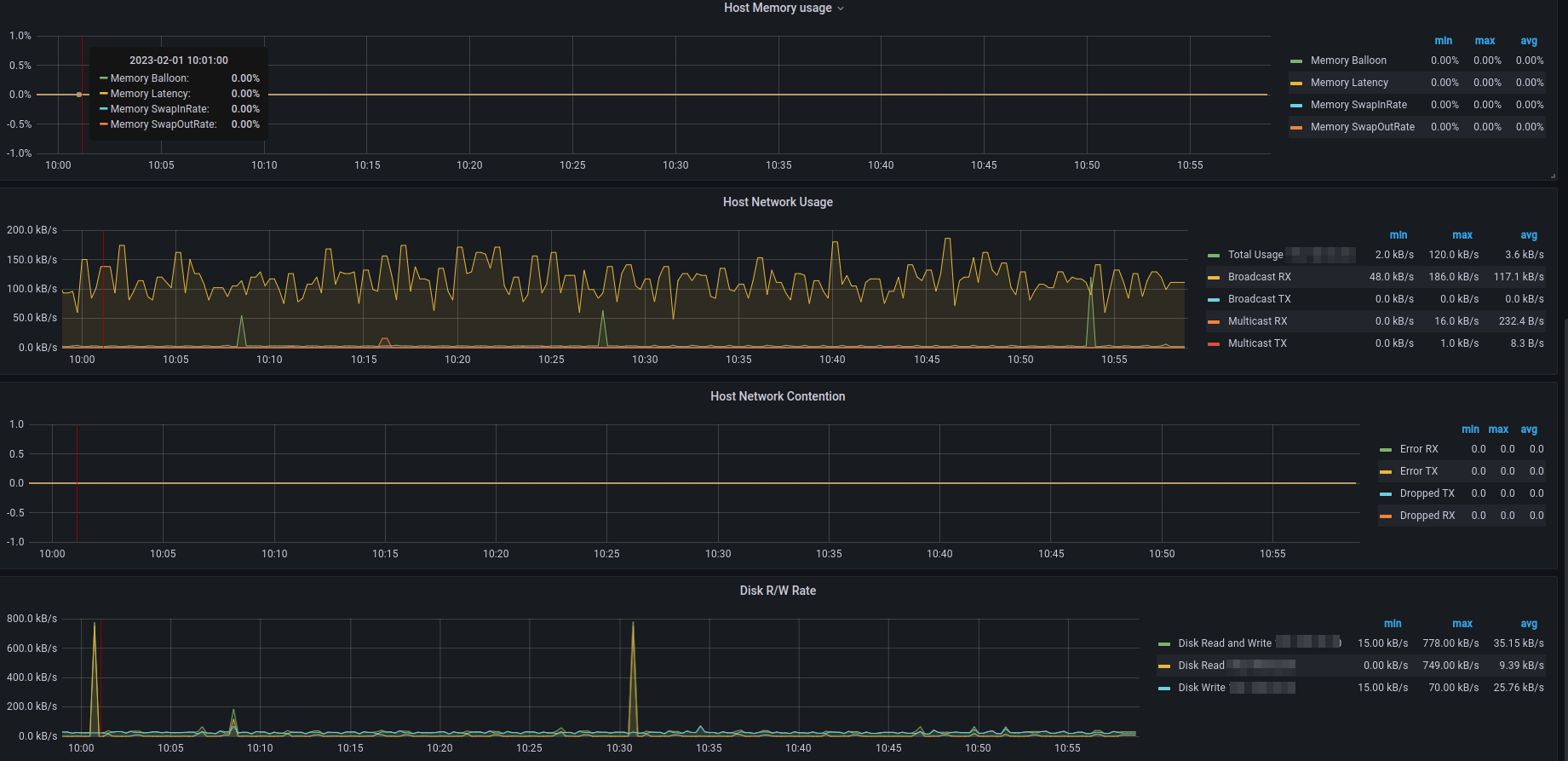Open the Host Memory usage panel dropdown chevron
Screen dimensions: 1568x761
pyautogui.click(x=841, y=9)
